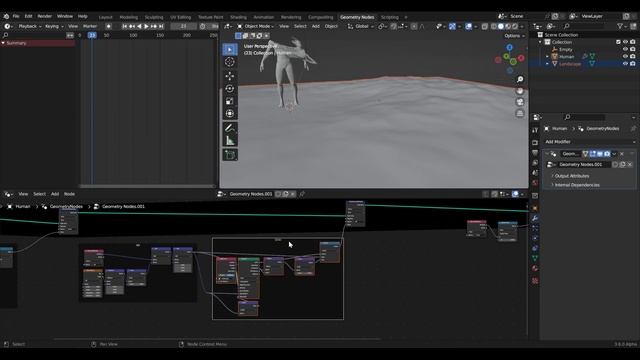This screenshot has height=360, width=640.
Task: Toggle visibility eye of Human object
Action: tap(625, 57)
